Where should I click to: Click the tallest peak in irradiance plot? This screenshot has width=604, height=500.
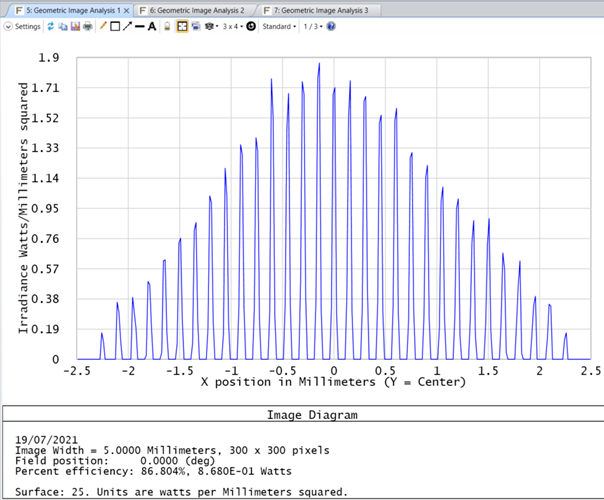tap(319, 66)
